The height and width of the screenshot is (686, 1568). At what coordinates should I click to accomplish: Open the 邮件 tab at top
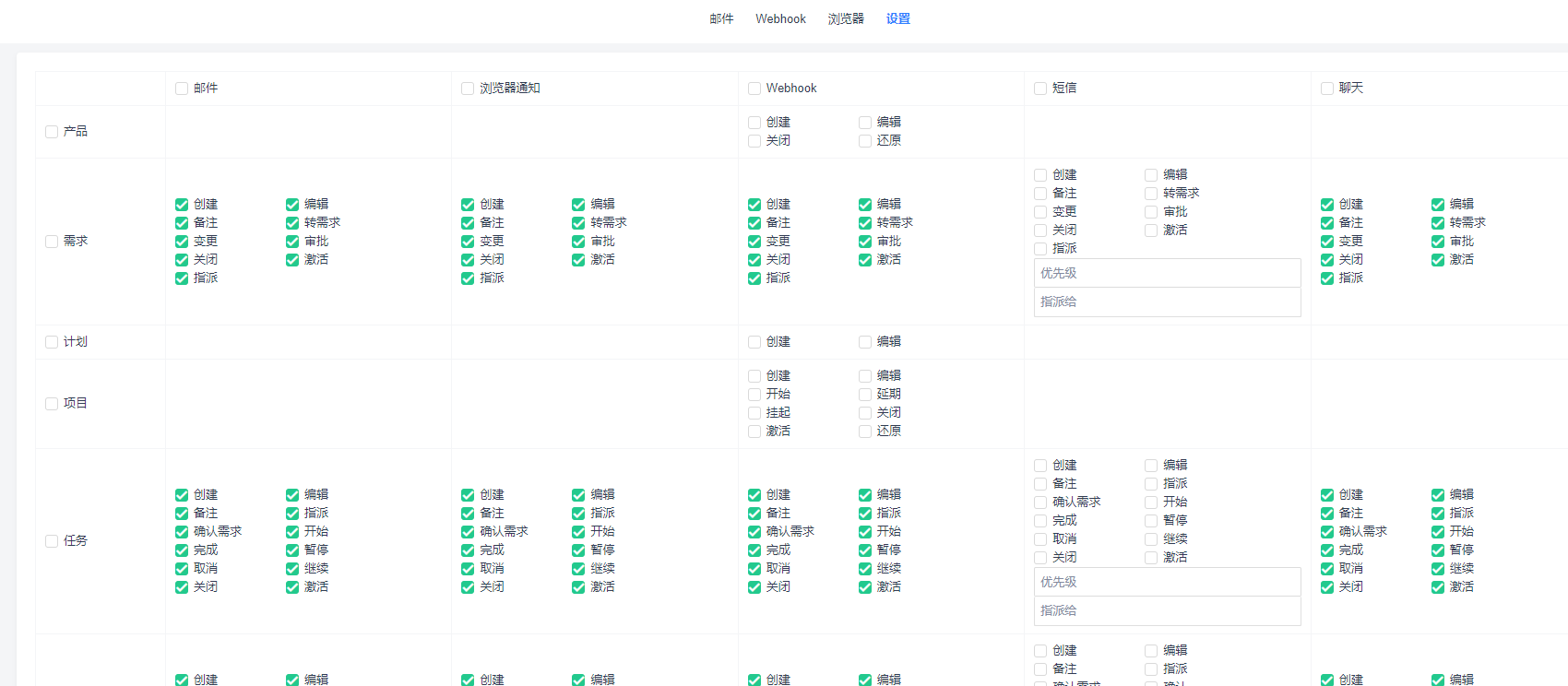pos(721,18)
